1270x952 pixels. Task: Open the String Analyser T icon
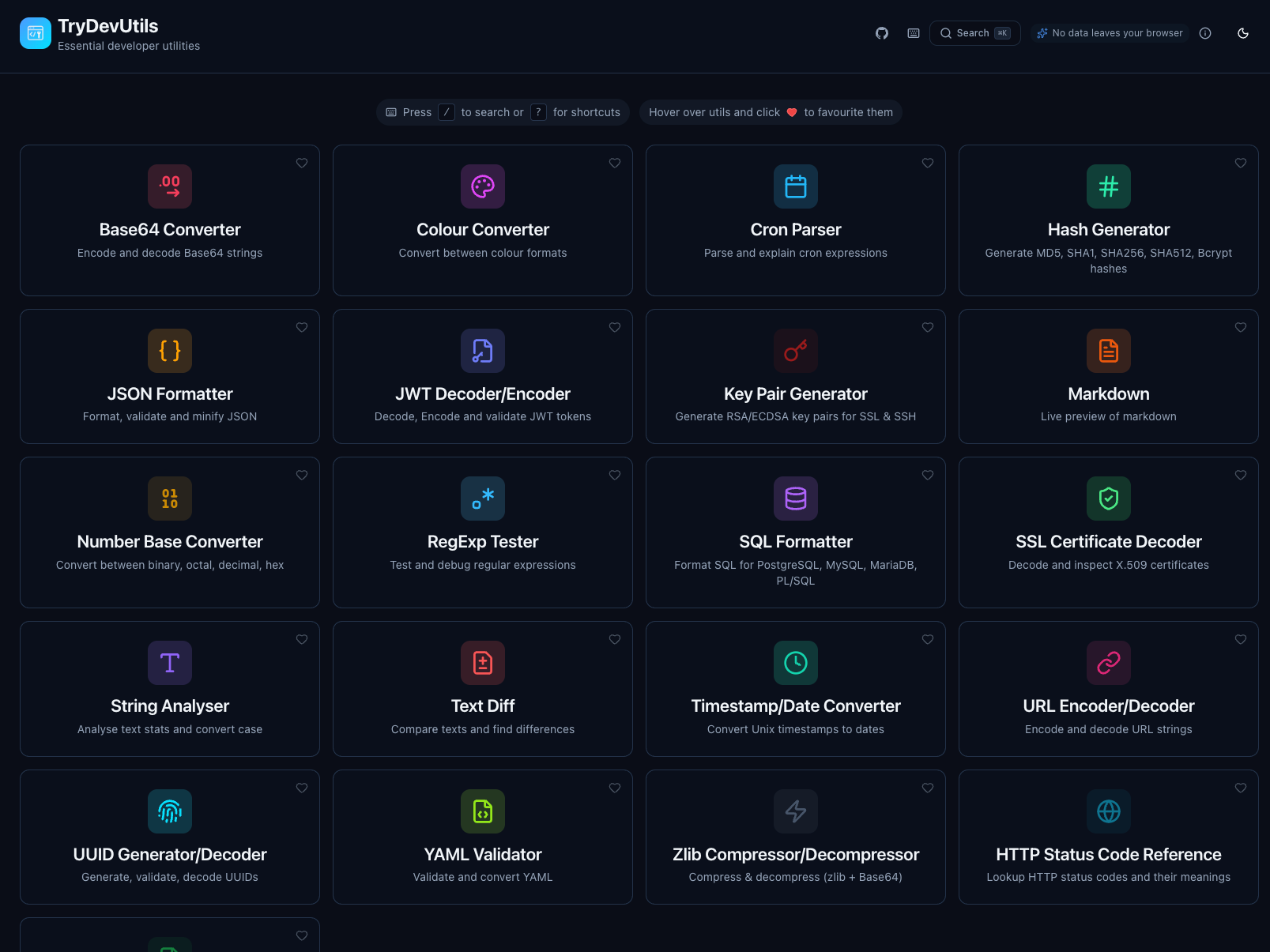pyautogui.click(x=170, y=663)
